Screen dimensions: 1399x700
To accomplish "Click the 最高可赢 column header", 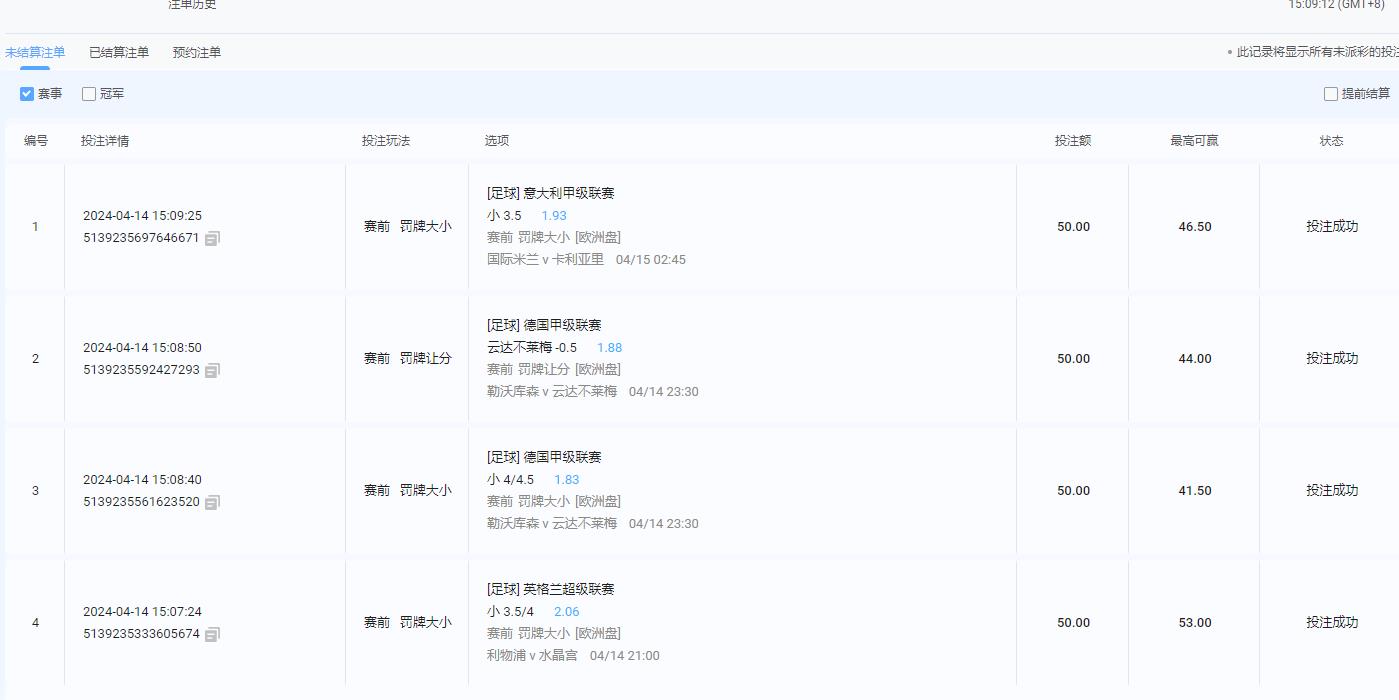I will click(1194, 141).
